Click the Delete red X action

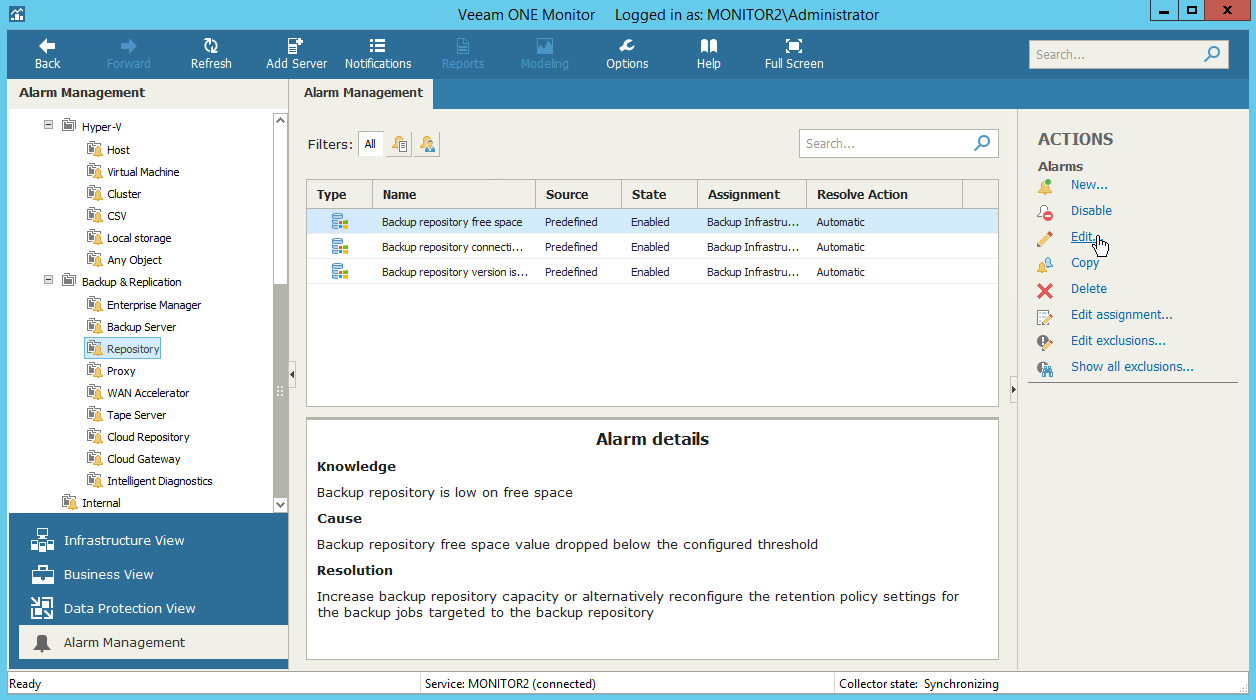[x=1088, y=289]
